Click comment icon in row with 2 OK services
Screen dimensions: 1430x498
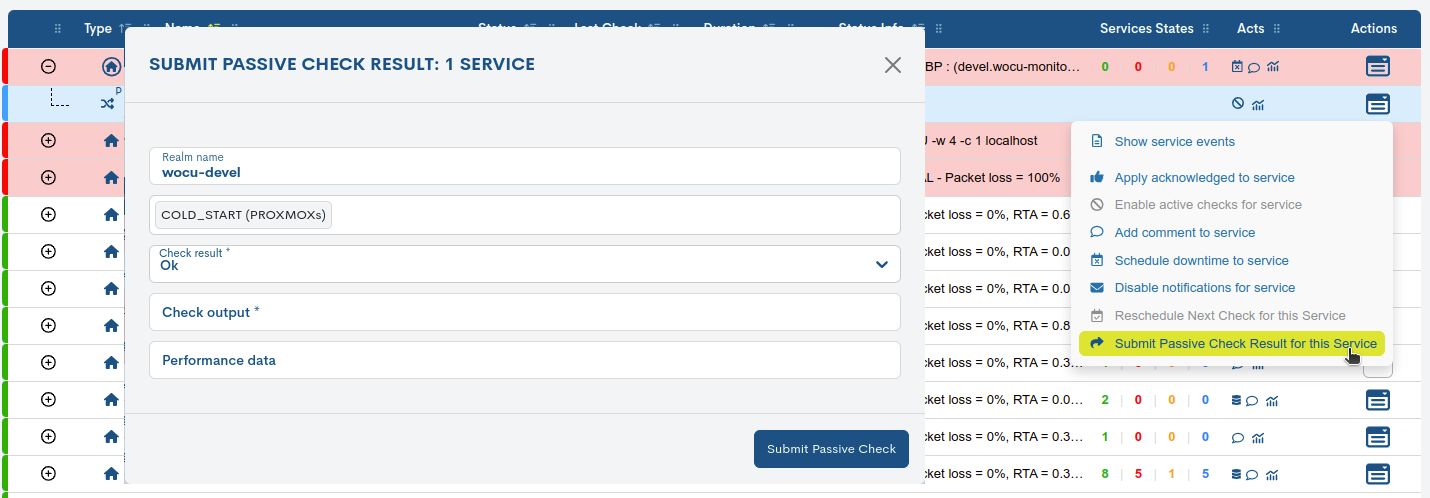coord(1253,401)
